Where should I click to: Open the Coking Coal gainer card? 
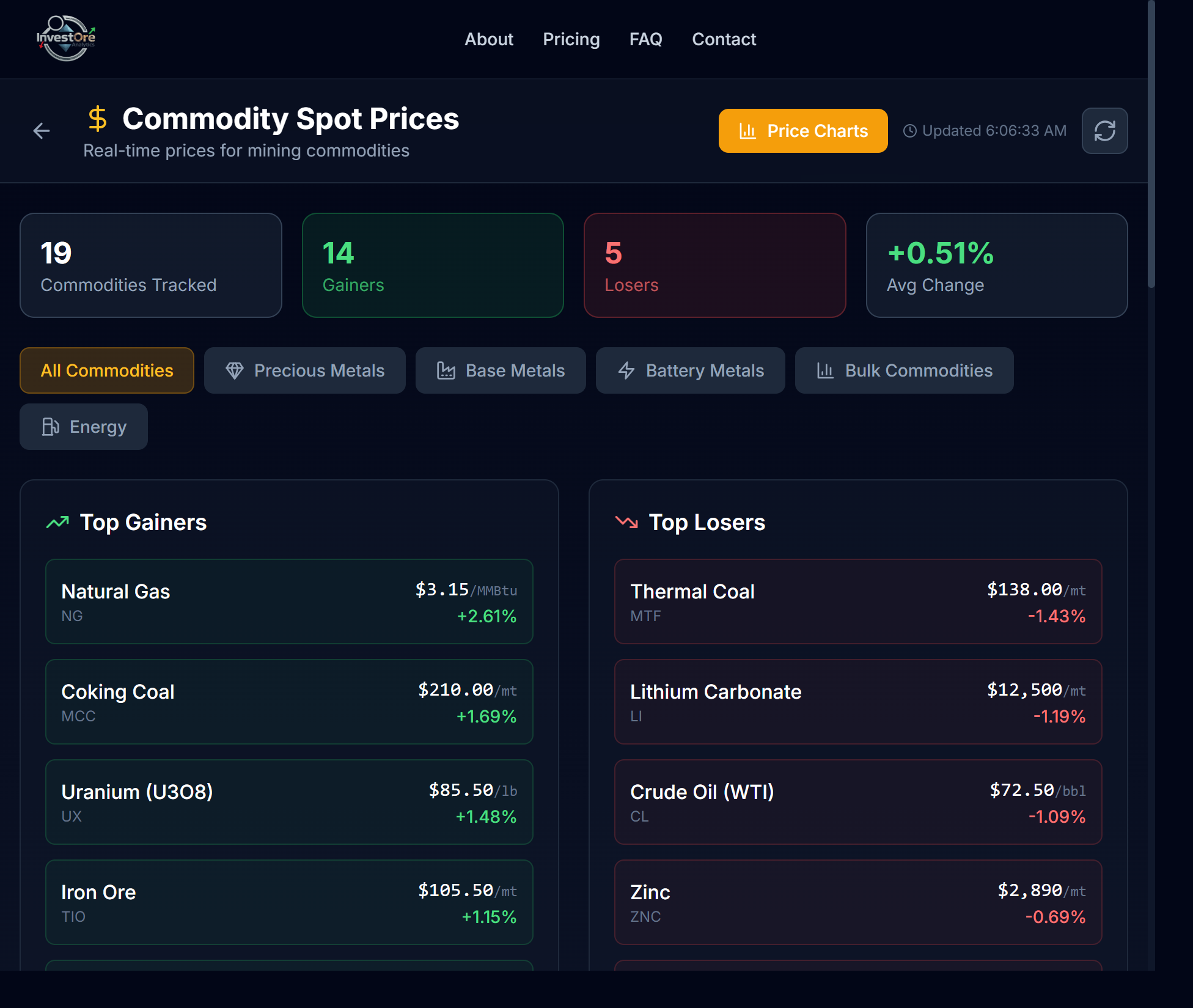289,702
